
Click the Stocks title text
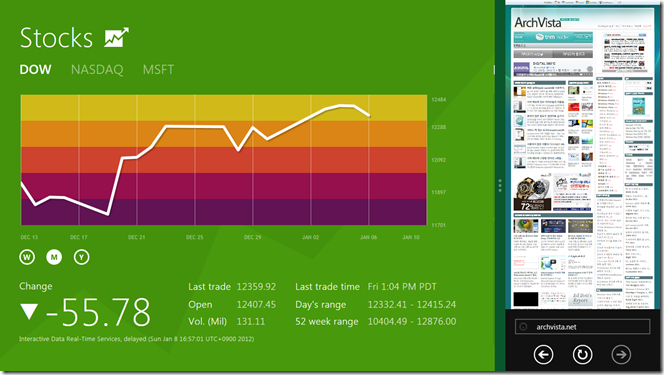click(56, 38)
